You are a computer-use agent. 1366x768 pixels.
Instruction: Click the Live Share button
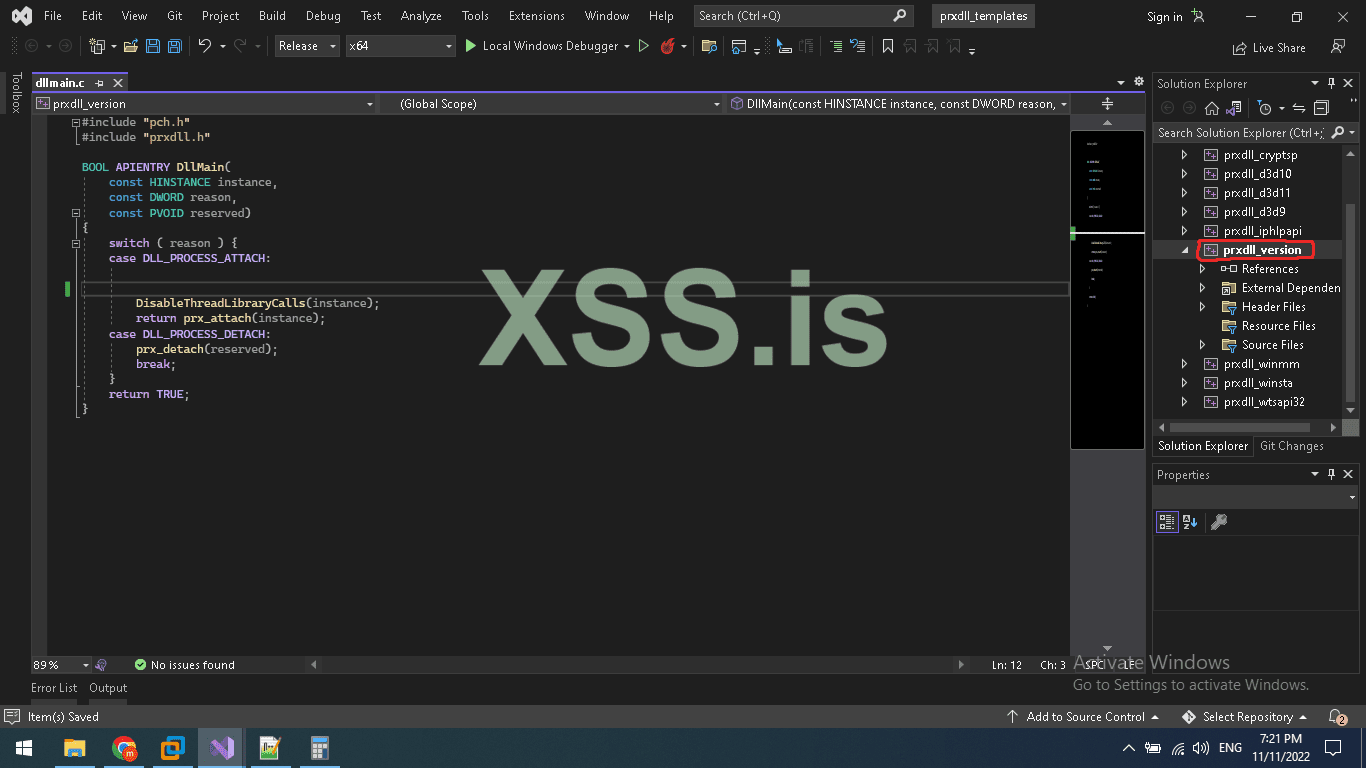tap(1270, 47)
